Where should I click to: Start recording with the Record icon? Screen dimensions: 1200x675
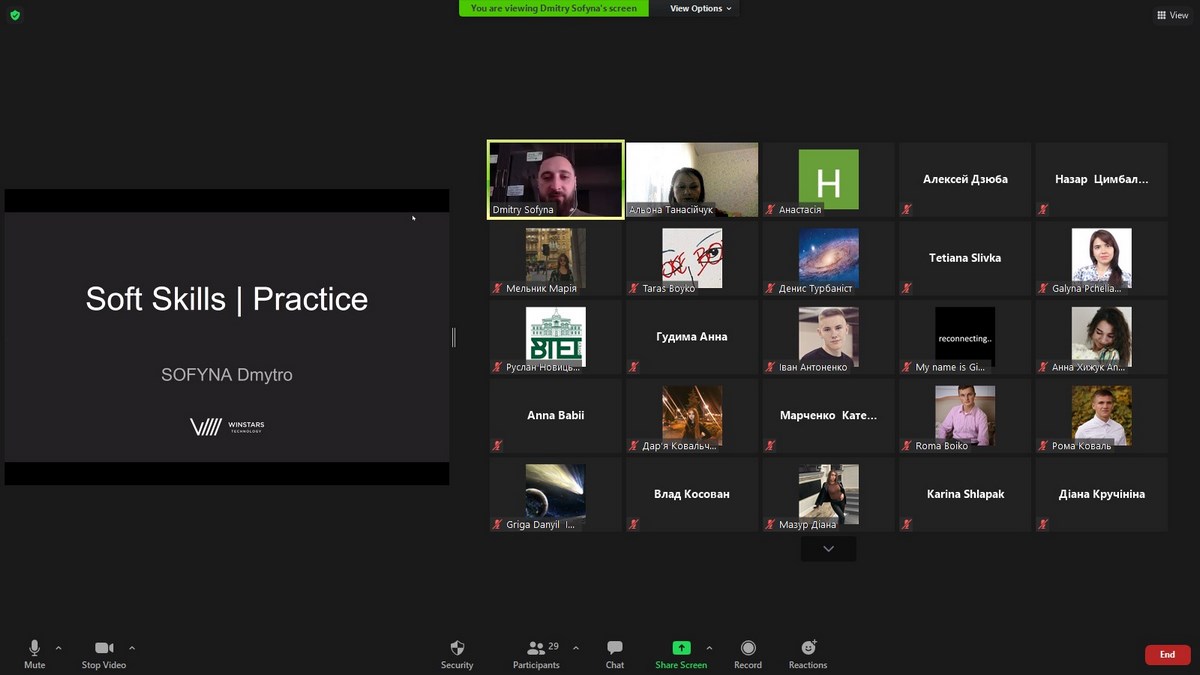coord(748,648)
